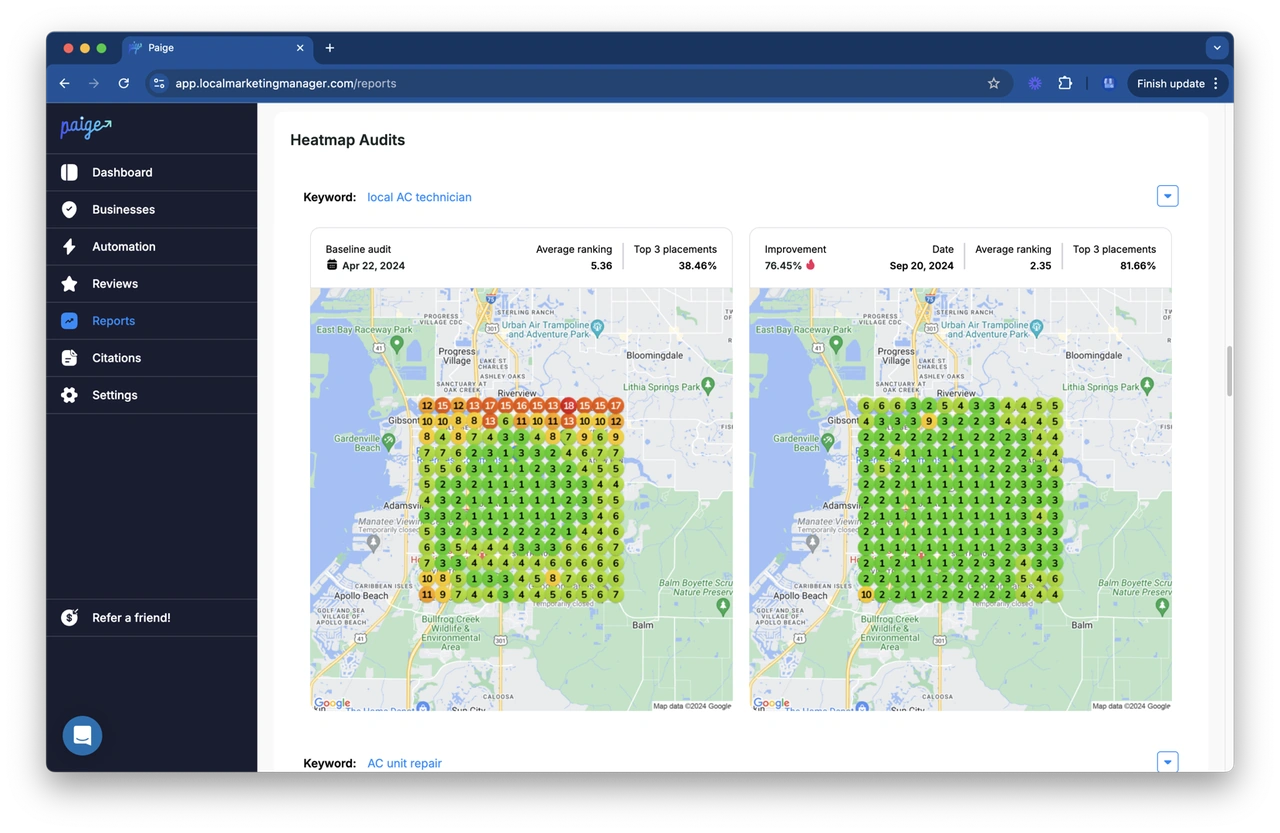Click the site info icon in address bar
This screenshot has width=1280, height=833.
click(159, 83)
